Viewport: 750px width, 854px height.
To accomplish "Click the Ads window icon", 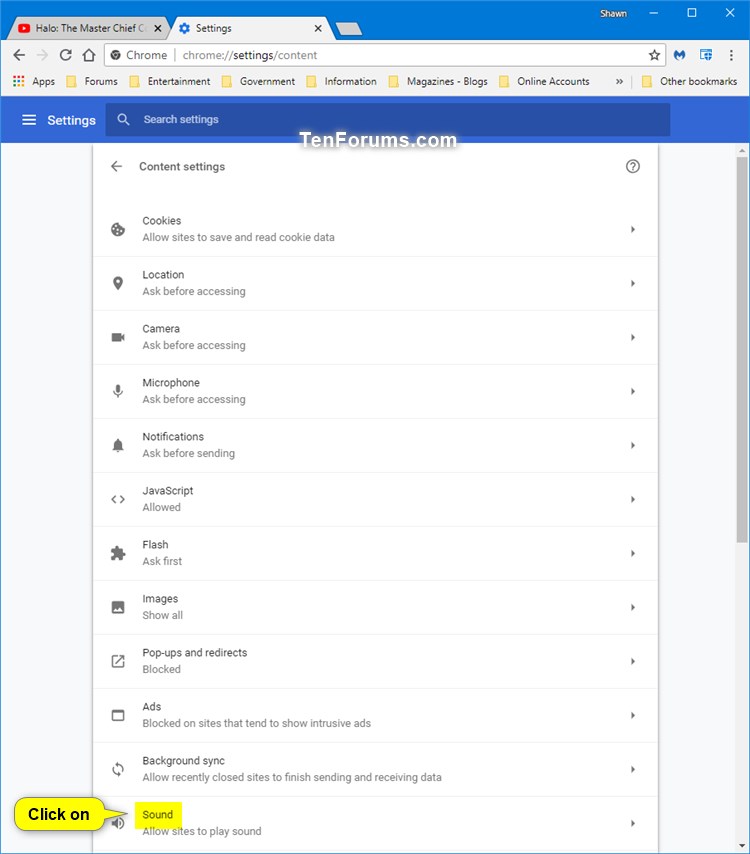I will [x=118, y=715].
